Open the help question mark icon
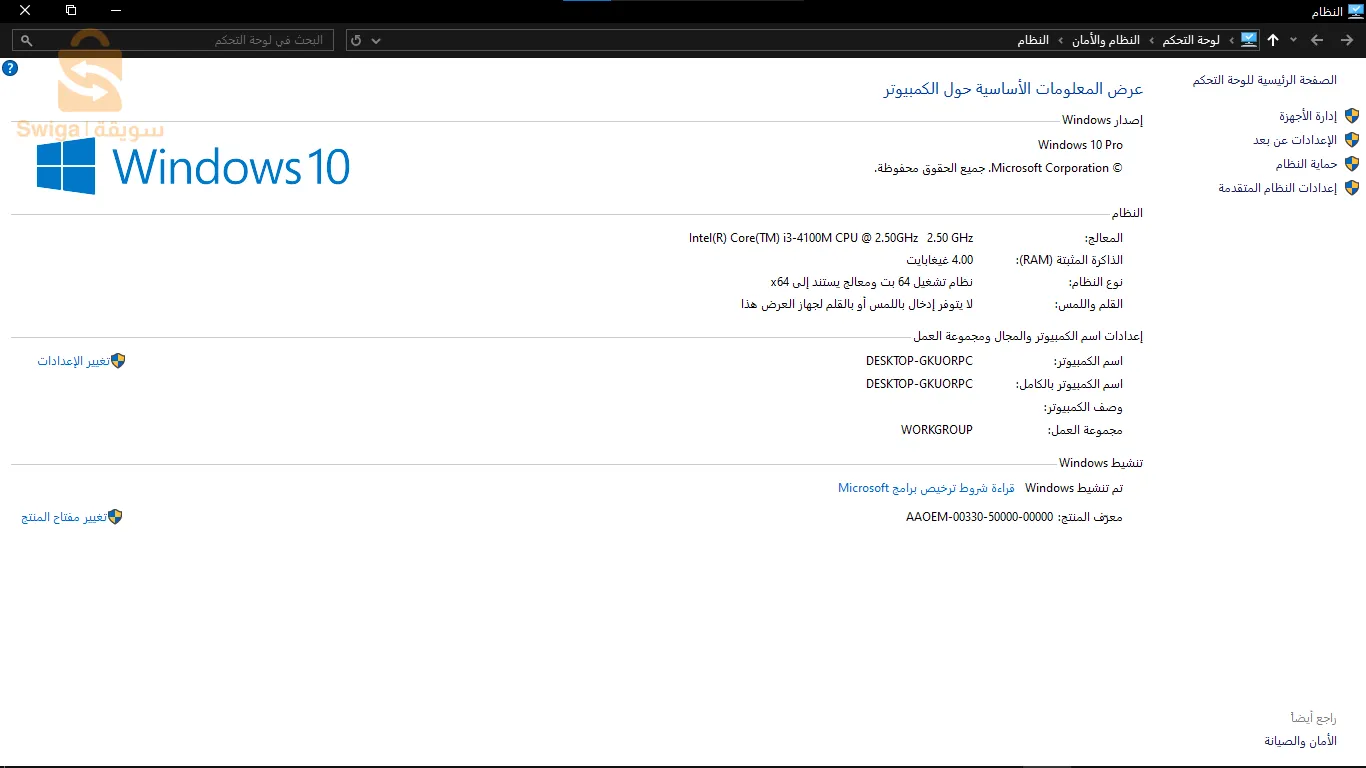Viewport: 1366px width, 768px height. [10, 68]
